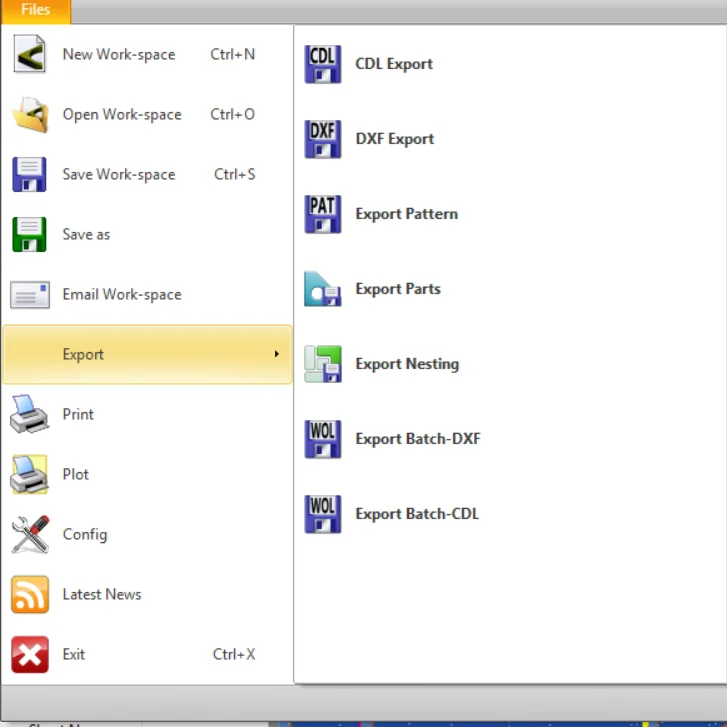Click the Export Nesting icon
727x727 pixels.
(323, 364)
